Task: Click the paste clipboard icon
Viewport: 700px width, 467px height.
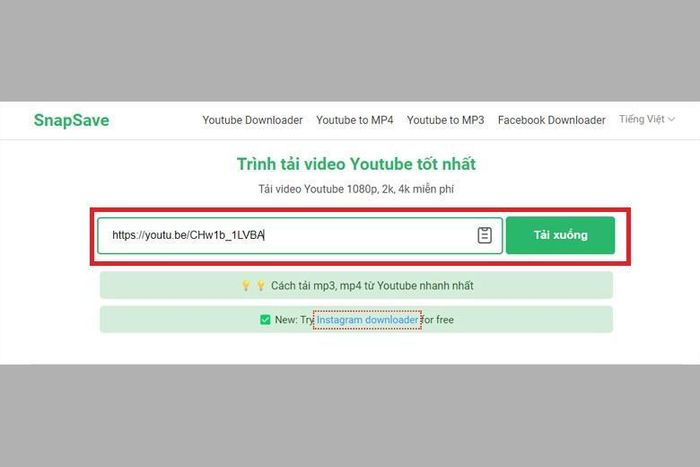Action: pyautogui.click(x=484, y=235)
